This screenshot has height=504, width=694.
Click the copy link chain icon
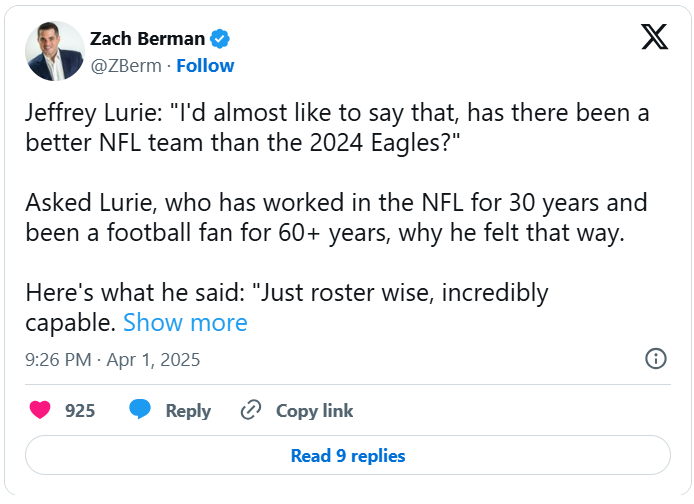(251, 410)
